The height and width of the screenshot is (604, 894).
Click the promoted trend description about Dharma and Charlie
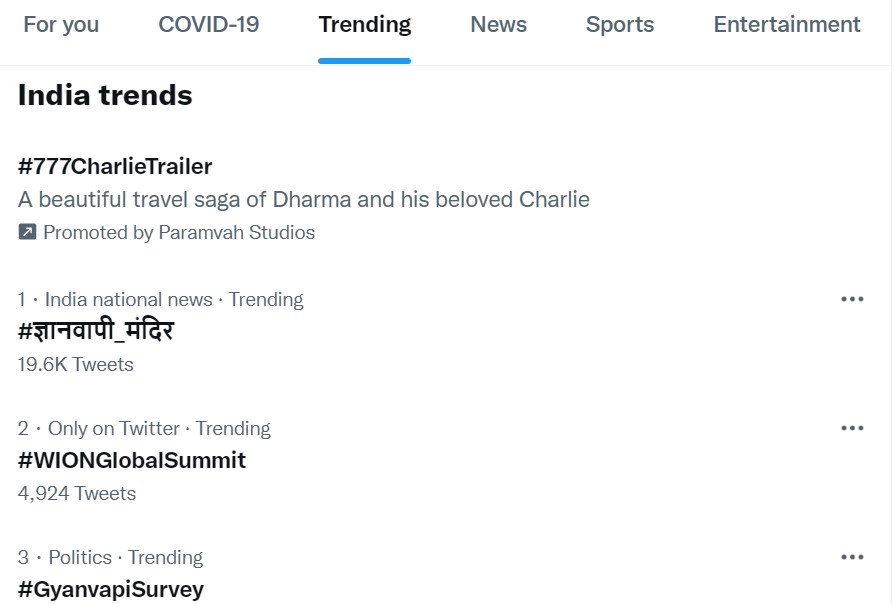pyautogui.click(x=304, y=199)
